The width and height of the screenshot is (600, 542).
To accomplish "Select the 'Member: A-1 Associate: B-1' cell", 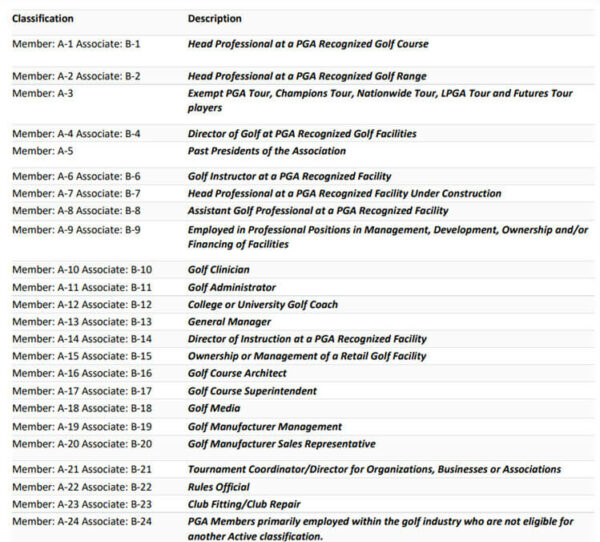I will pos(76,45).
